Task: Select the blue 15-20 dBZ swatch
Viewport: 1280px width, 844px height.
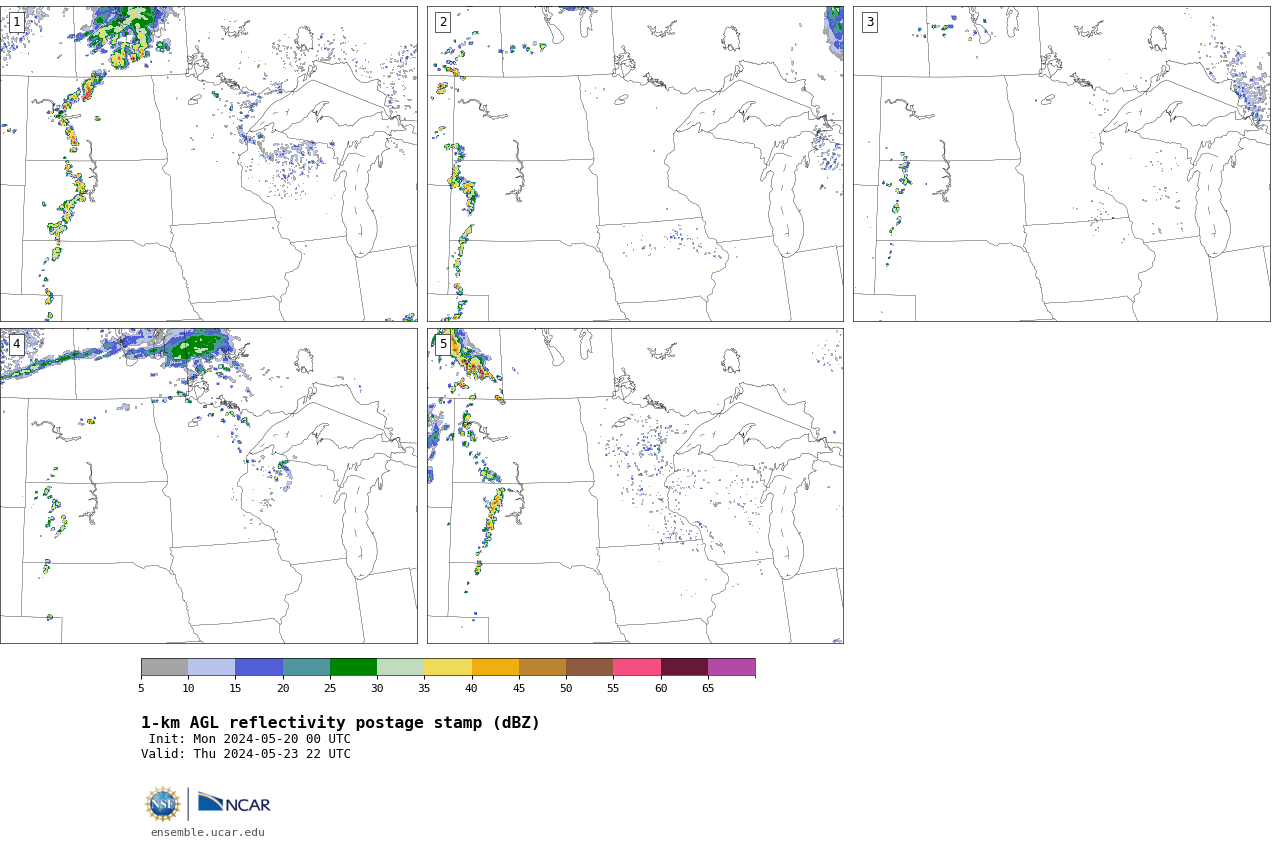Action: [x=259, y=667]
